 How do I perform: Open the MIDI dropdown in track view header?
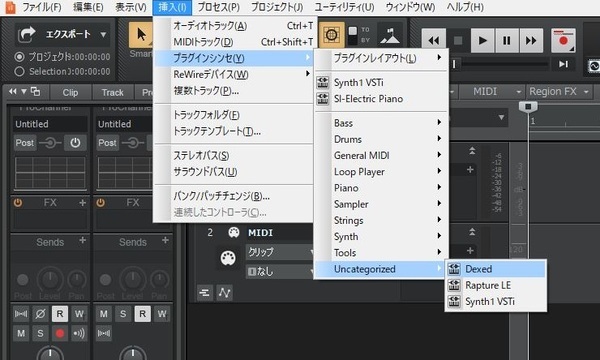pos(518,92)
